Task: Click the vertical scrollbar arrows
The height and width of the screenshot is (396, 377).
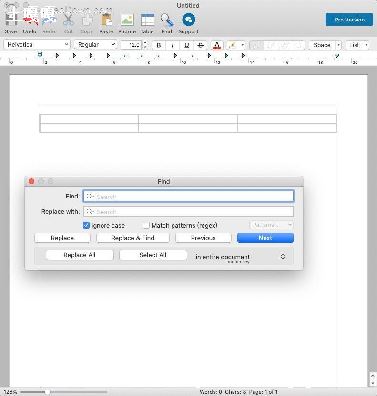Action: (x=373, y=379)
